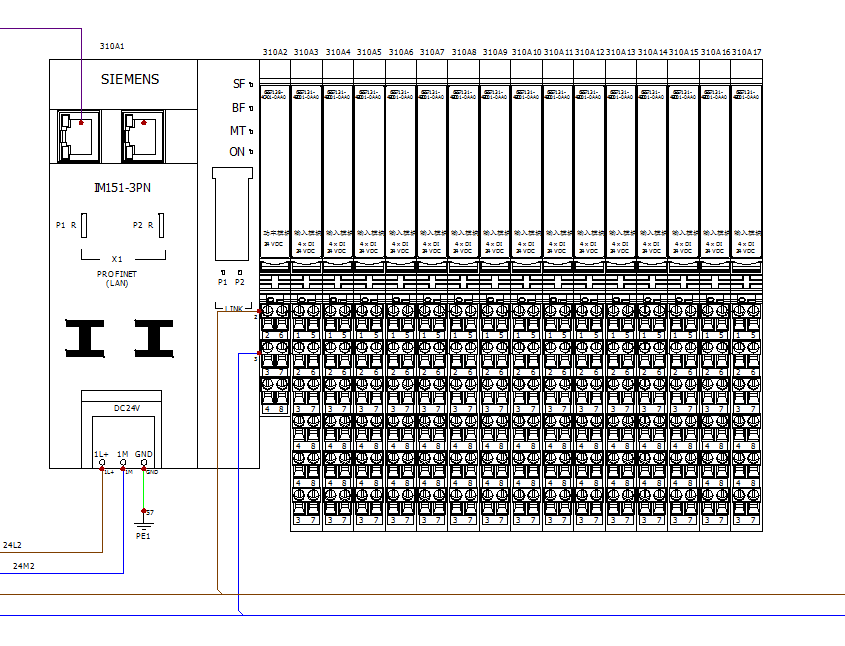Select the right I-beam rail symbol
The image size is (845, 646).
154,338
